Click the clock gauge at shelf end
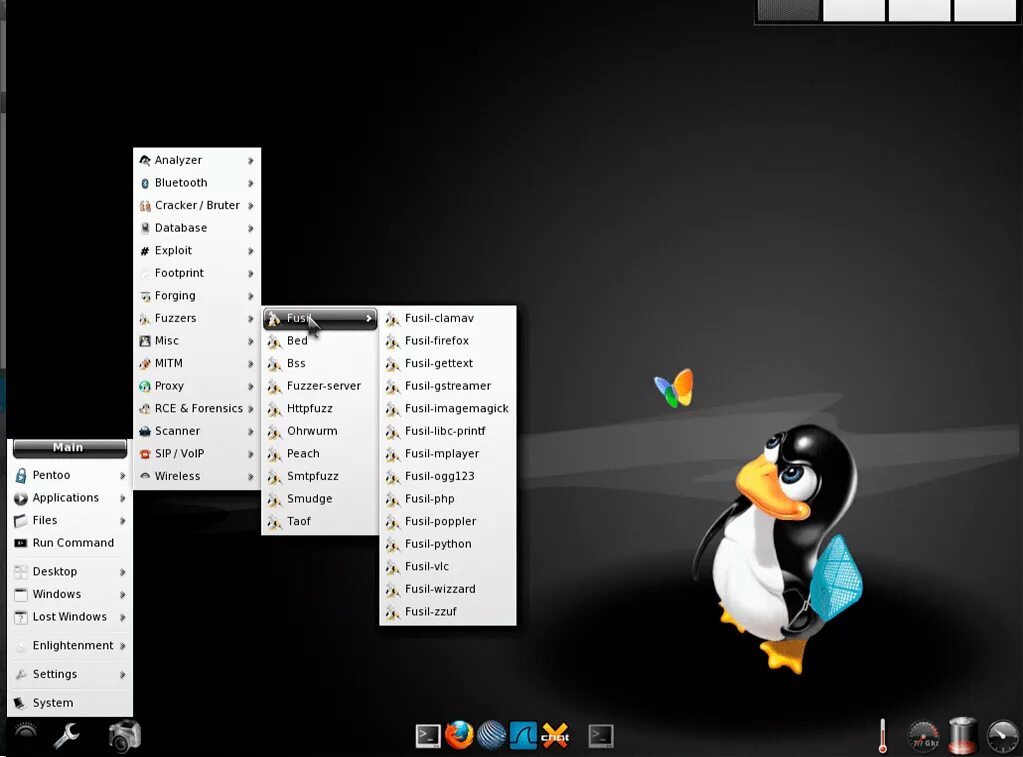 click(x=1002, y=736)
